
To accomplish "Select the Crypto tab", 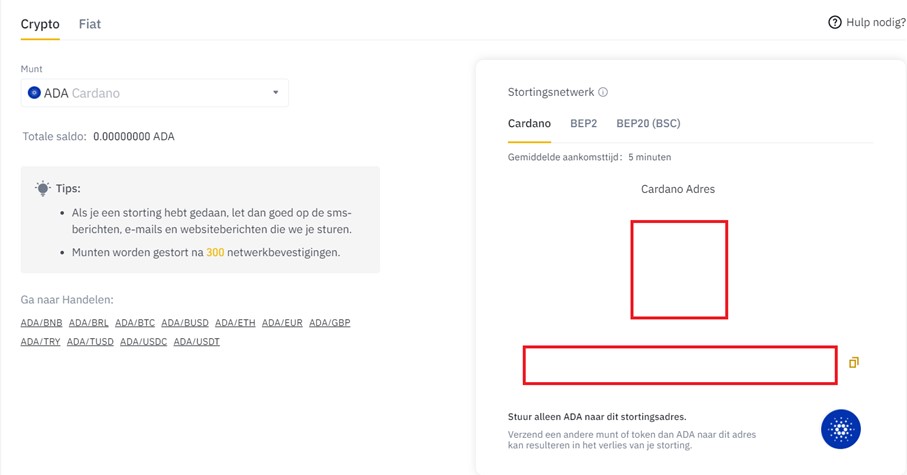I will [40, 23].
